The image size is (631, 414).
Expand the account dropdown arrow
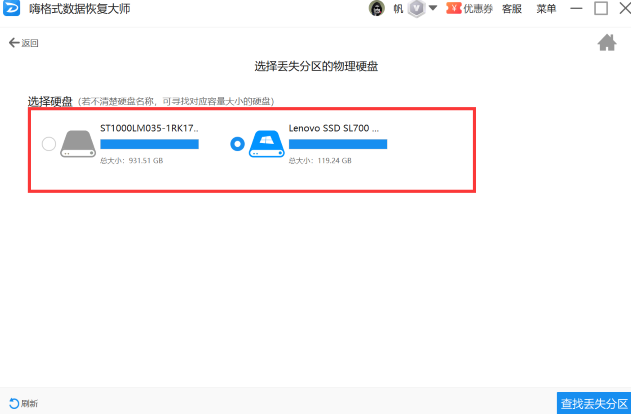(432, 9)
